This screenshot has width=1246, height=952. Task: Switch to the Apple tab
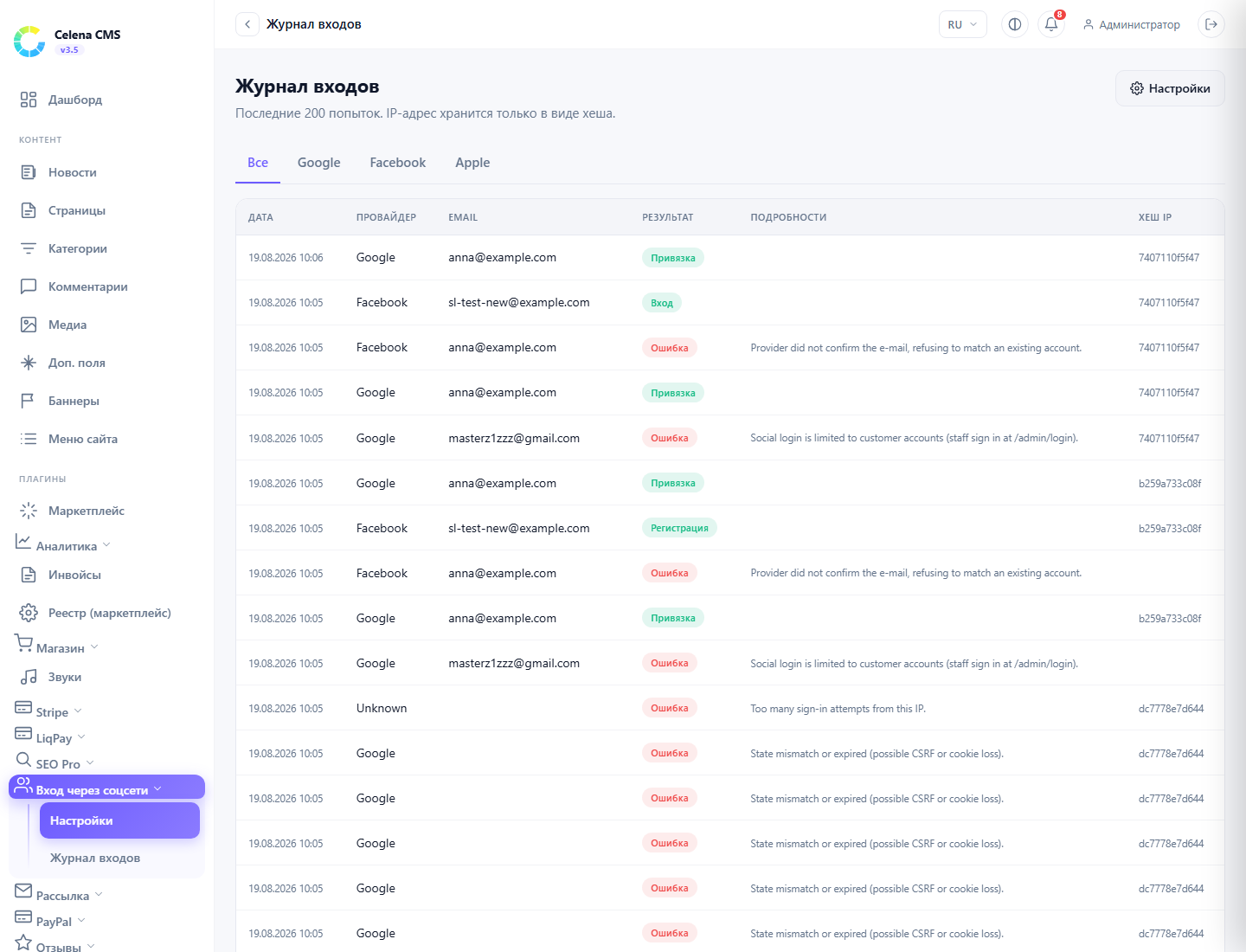point(472,163)
